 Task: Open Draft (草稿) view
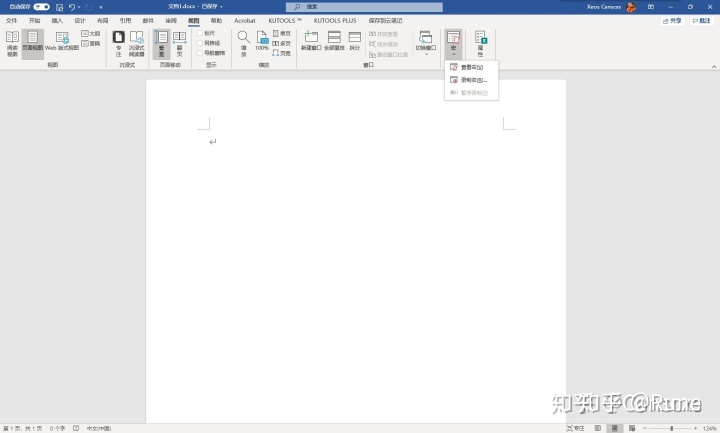[91, 44]
